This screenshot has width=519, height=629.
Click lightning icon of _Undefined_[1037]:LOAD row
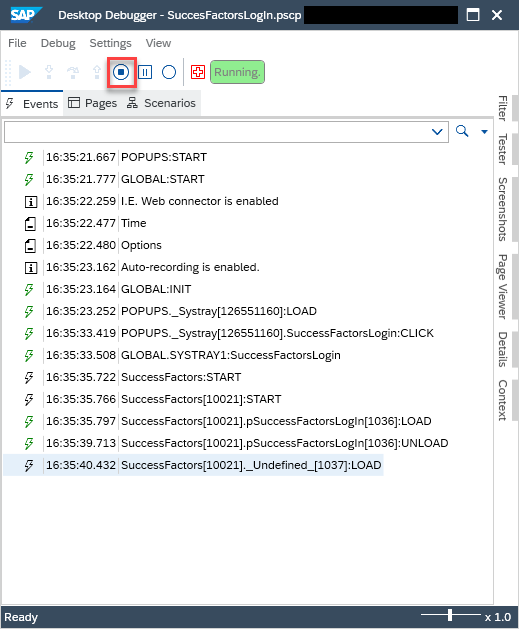tap(29, 466)
